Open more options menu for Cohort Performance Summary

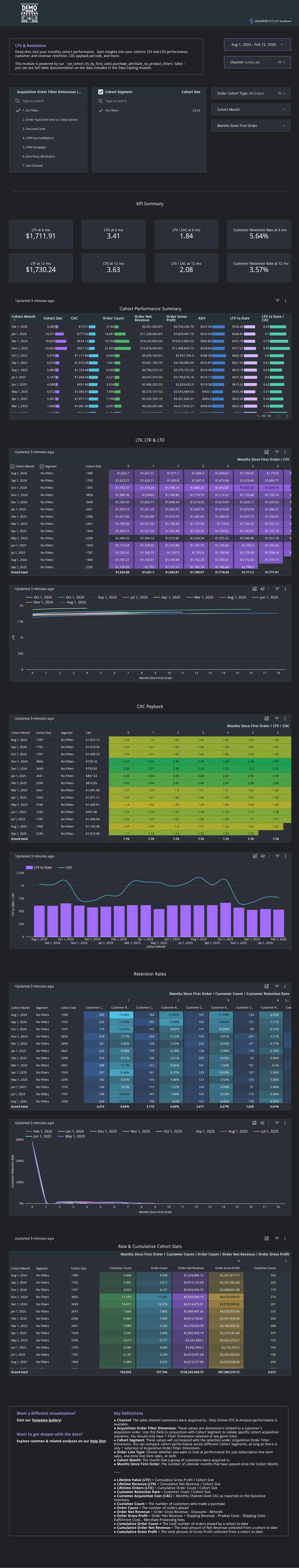[x=286, y=301]
